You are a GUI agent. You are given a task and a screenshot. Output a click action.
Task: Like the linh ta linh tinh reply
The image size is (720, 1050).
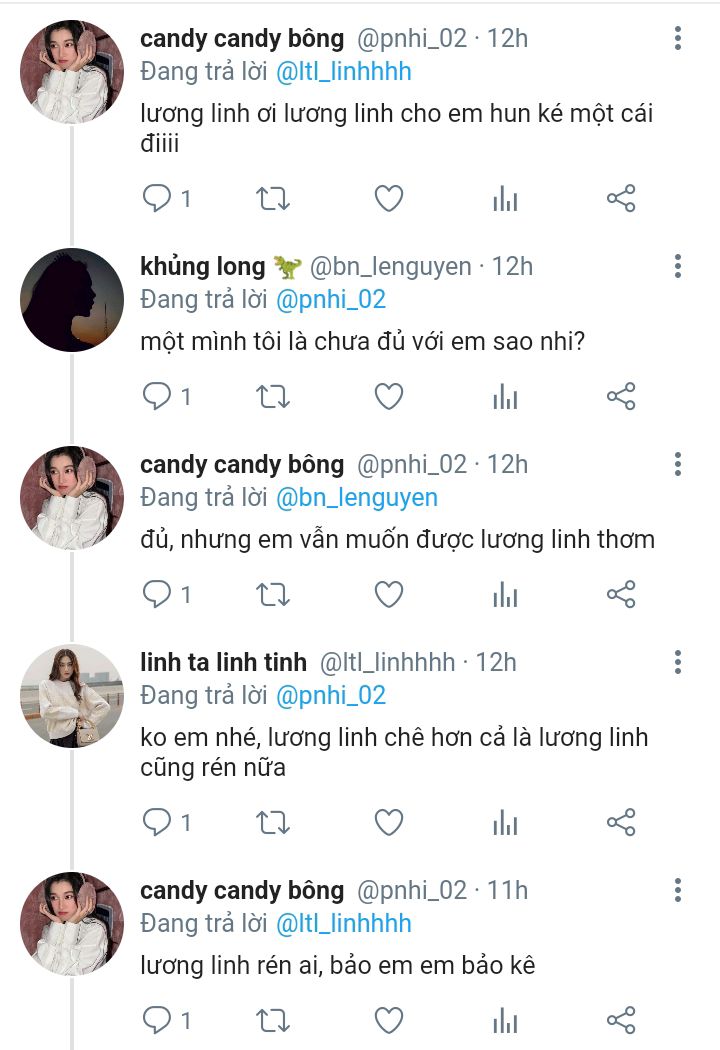388,822
